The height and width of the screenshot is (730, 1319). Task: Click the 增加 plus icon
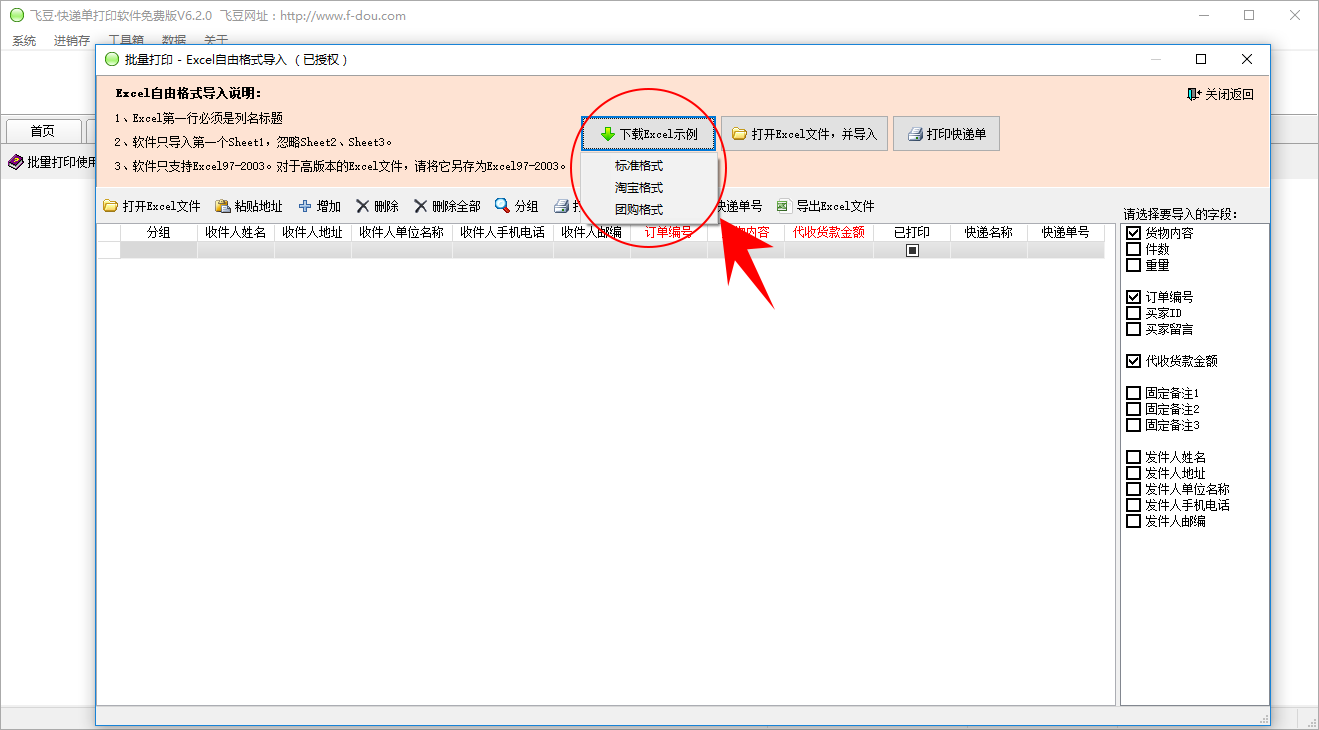click(x=305, y=206)
